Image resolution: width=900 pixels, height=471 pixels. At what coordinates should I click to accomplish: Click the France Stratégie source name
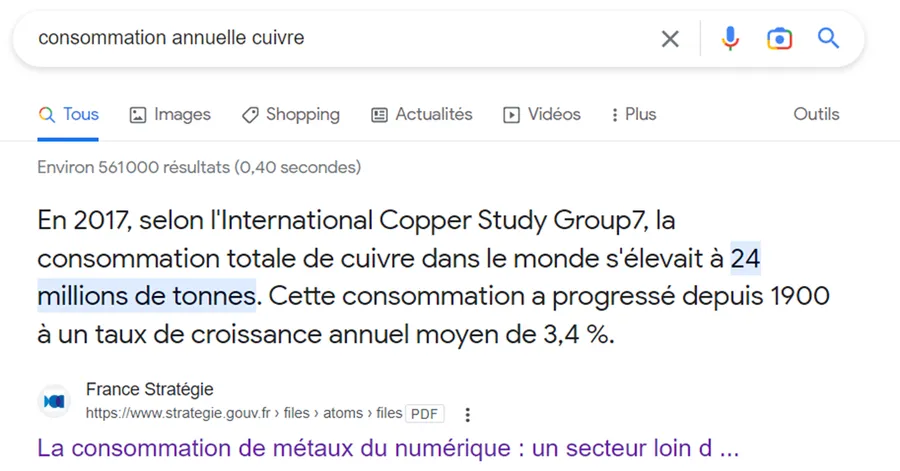point(150,389)
